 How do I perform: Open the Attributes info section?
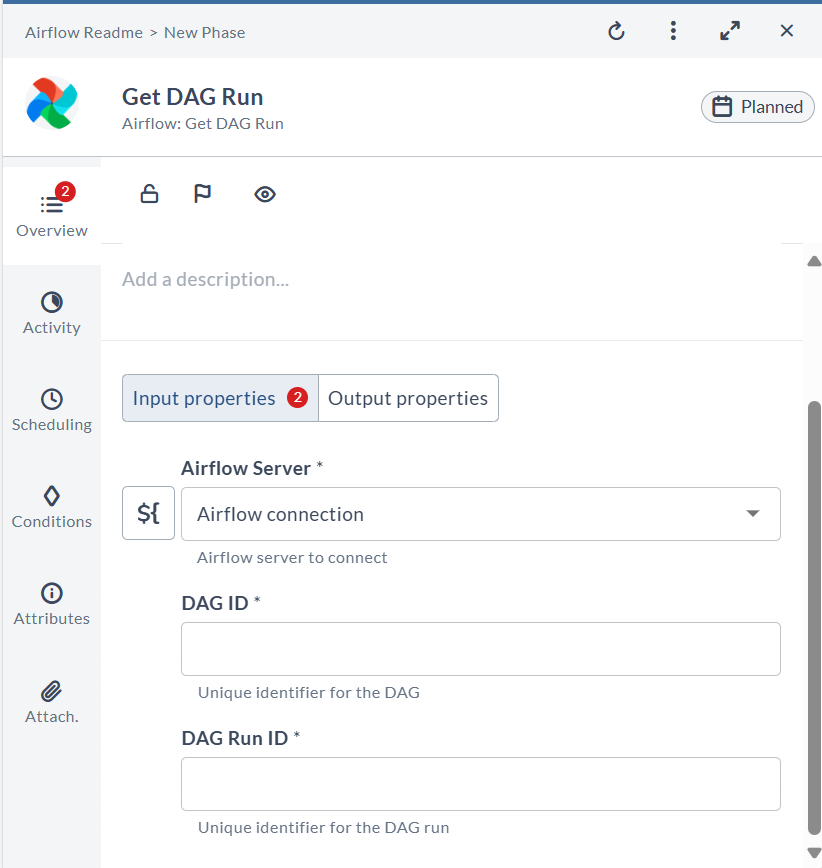coord(52,604)
